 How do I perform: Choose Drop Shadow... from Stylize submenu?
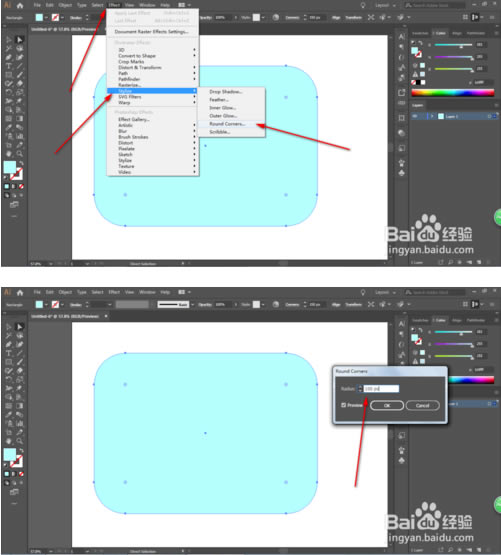(x=226, y=92)
